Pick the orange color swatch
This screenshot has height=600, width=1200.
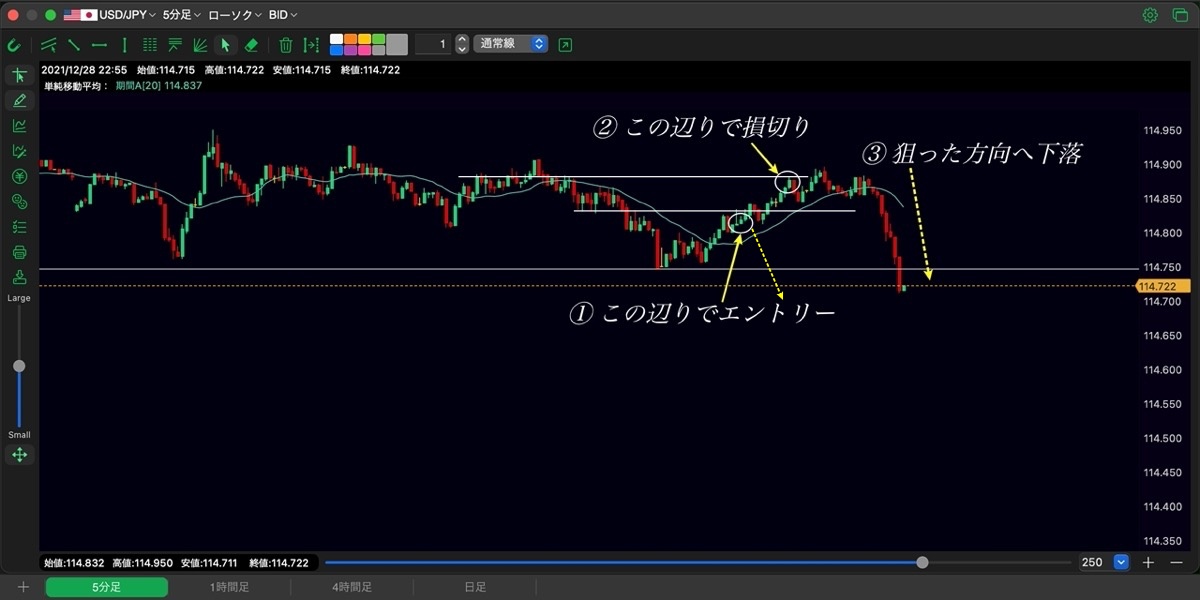[350, 40]
